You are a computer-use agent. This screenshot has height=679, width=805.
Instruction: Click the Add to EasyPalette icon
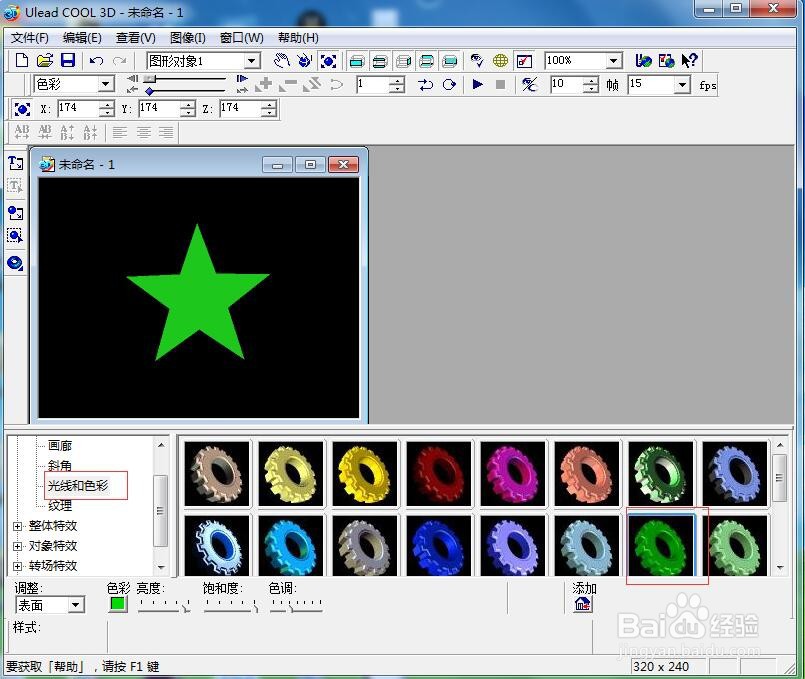click(583, 605)
